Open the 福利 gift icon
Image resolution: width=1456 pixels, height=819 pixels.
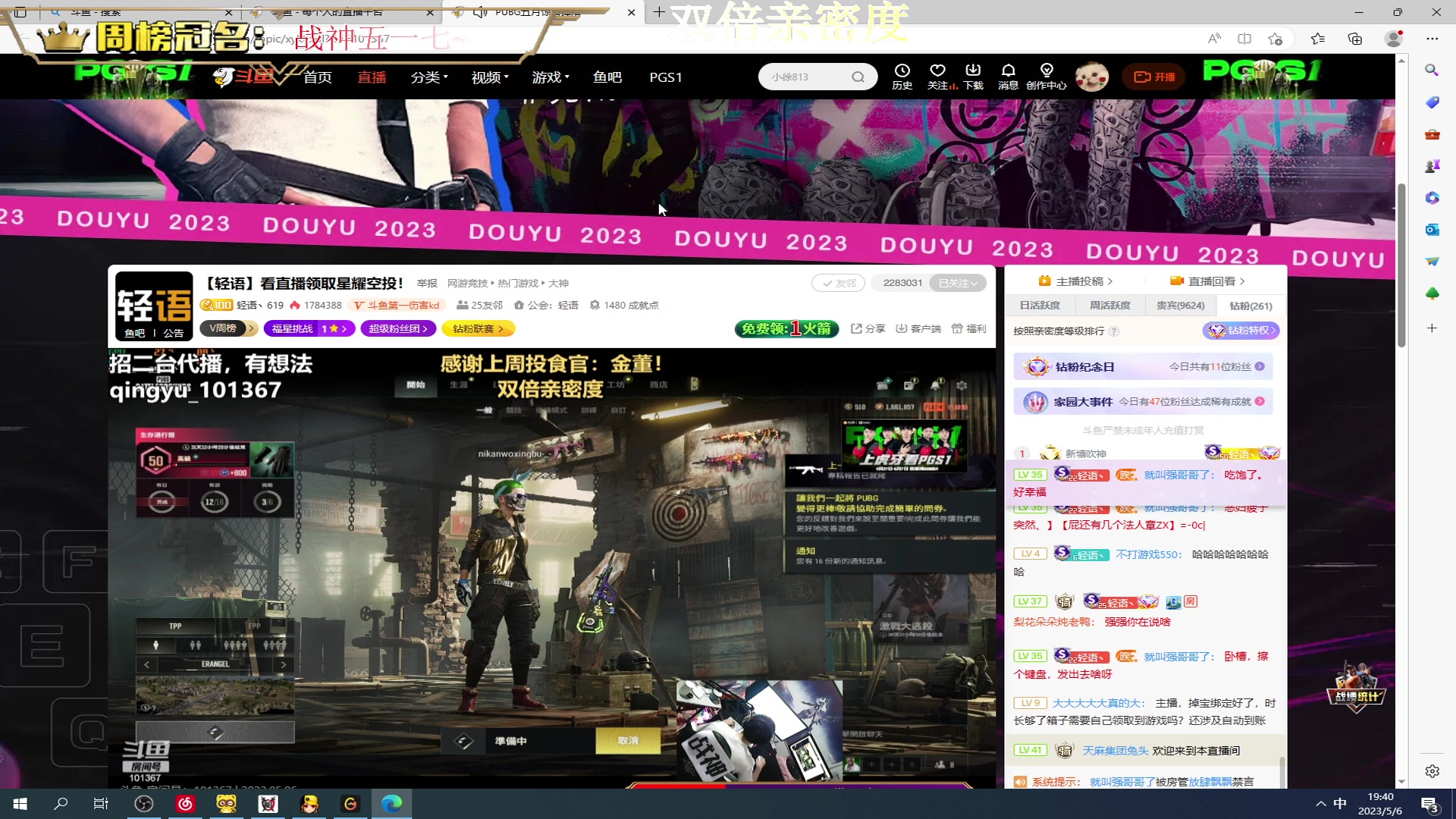click(x=969, y=328)
